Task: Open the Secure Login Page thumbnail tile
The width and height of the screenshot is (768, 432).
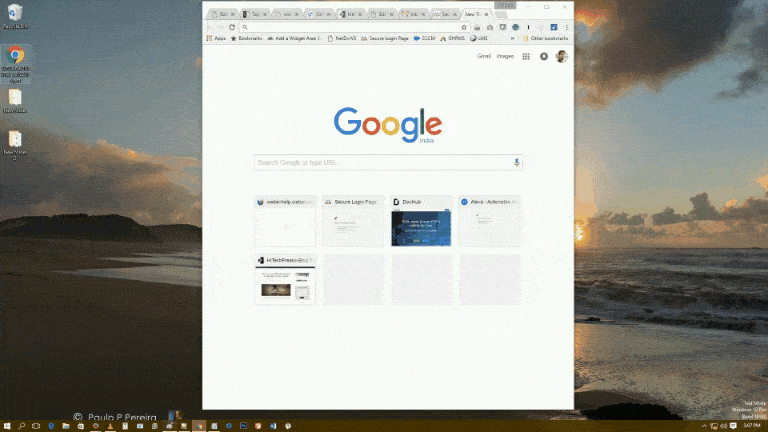Action: (353, 221)
